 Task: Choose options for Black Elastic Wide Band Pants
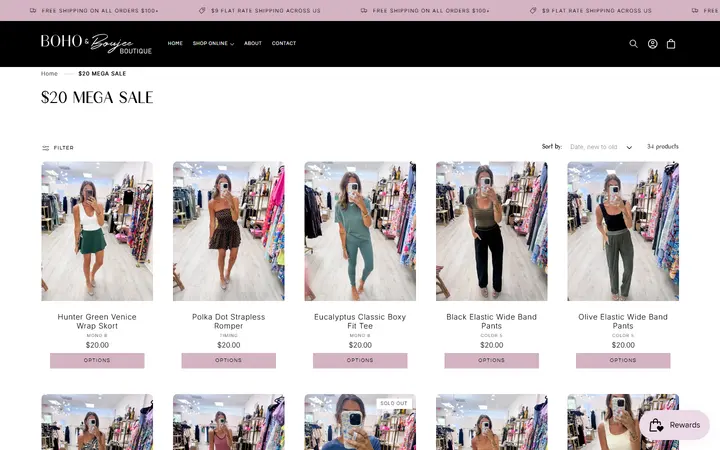coord(491,360)
